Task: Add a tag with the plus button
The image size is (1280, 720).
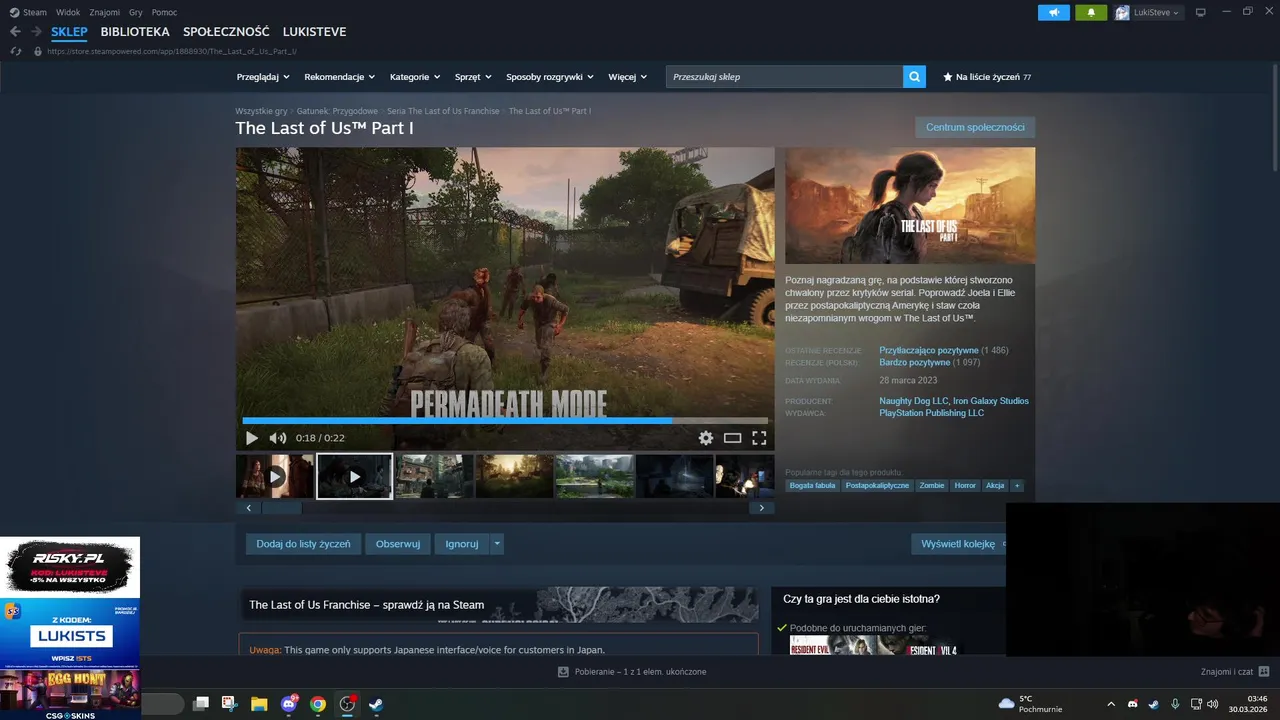Action: click(1017, 485)
